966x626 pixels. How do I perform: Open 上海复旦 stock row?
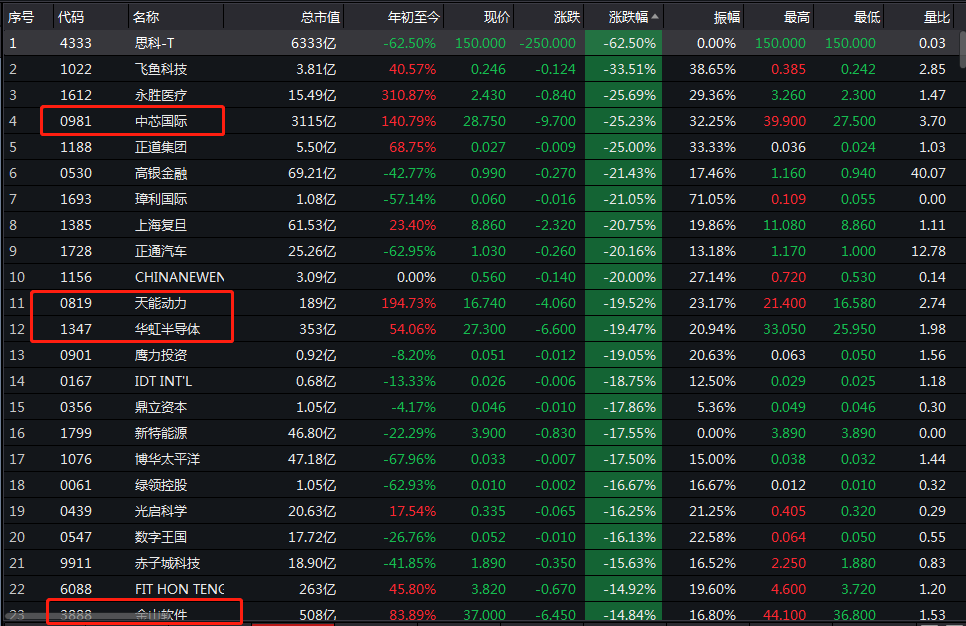[x=483, y=225]
